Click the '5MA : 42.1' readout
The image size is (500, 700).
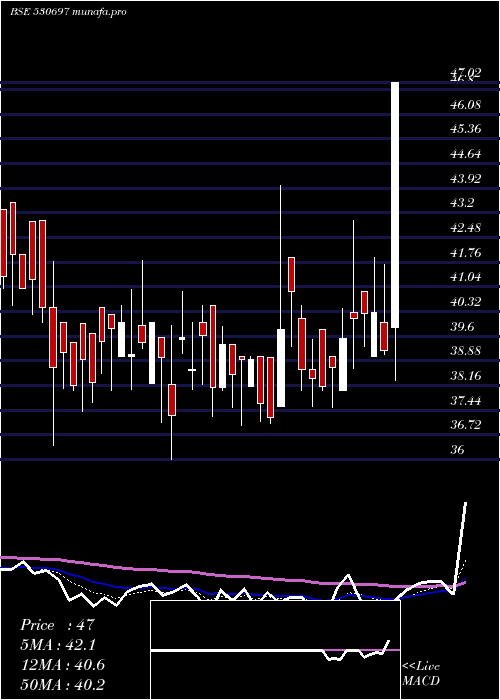[x=58, y=645]
